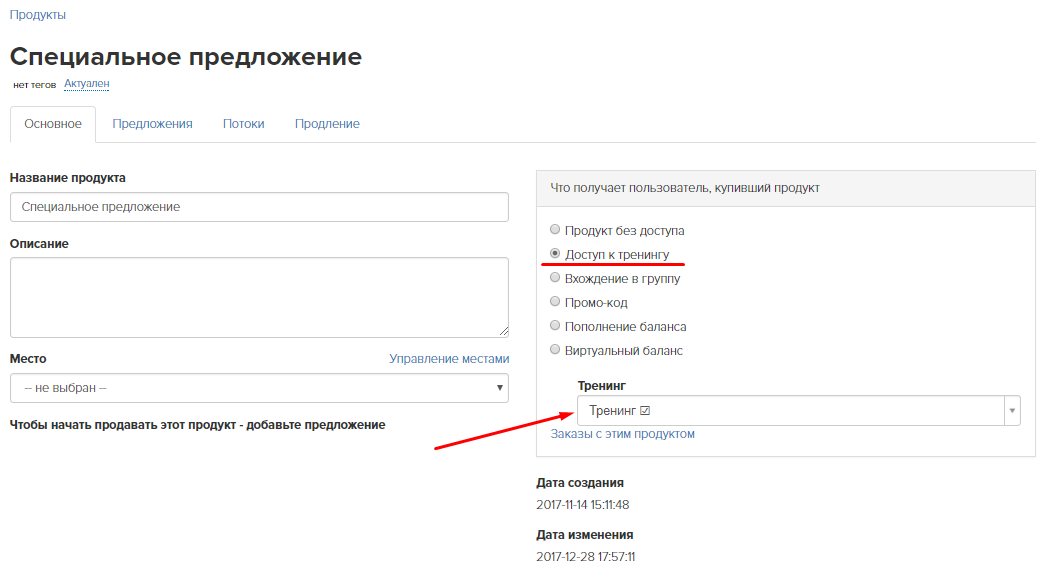This screenshot has height=570, width=1046.
Task: Open the Потоки tab
Action: [243, 124]
